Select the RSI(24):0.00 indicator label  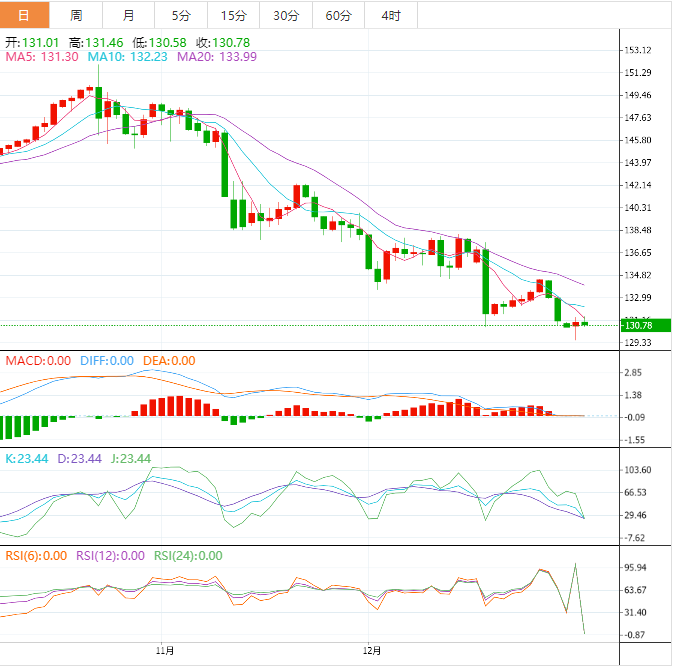click(x=187, y=556)
